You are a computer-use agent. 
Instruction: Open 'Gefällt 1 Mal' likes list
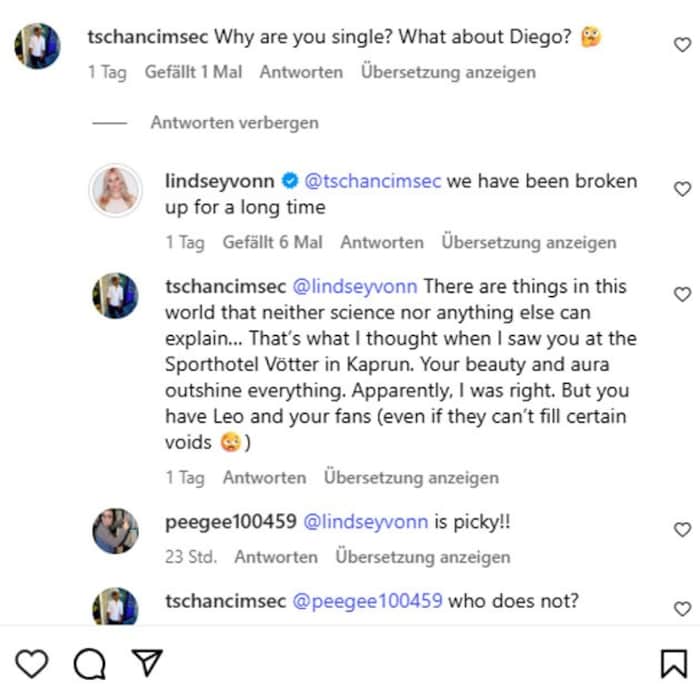(193, 72)
